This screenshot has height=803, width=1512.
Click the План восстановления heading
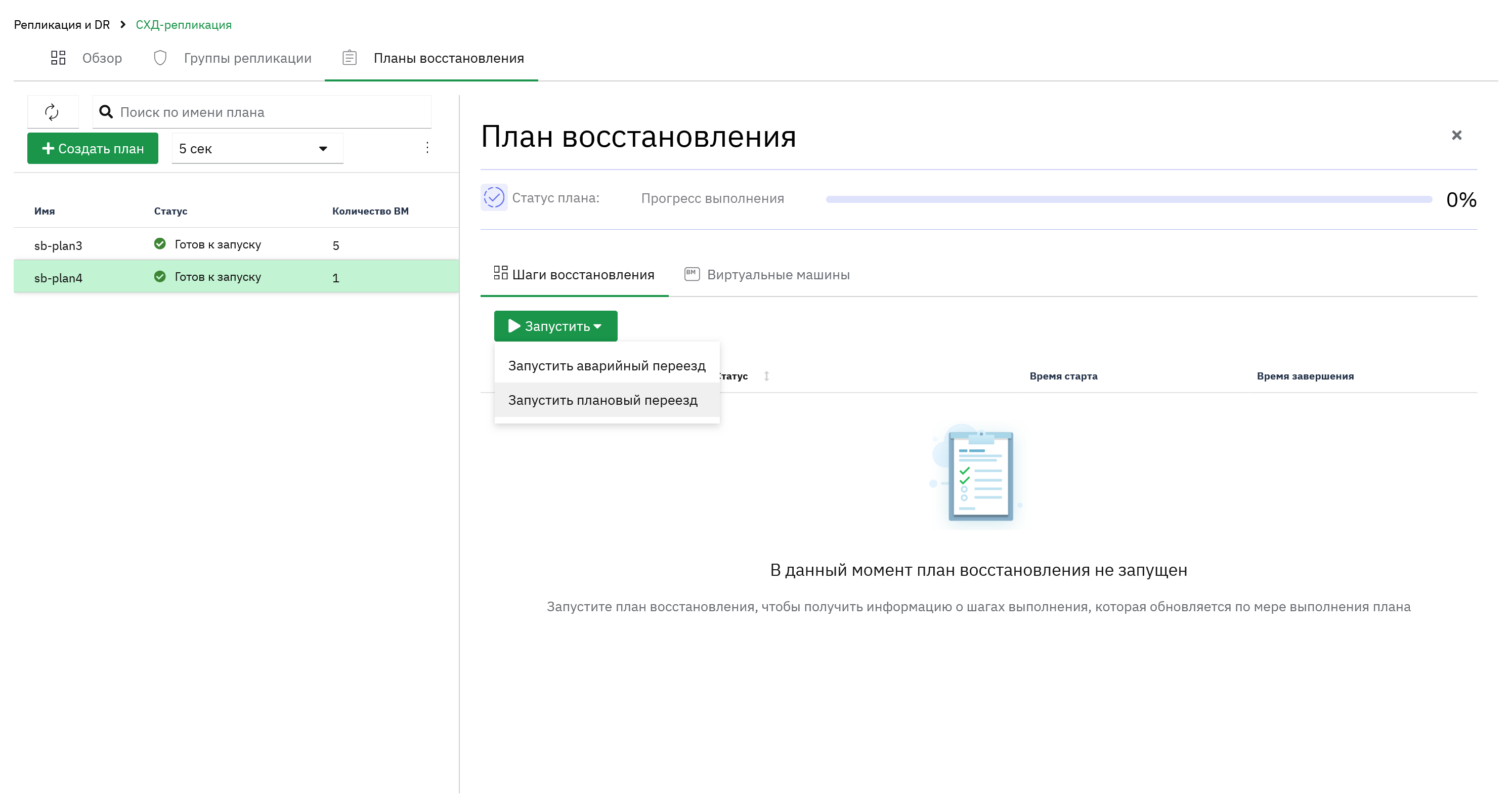(638, 136)
